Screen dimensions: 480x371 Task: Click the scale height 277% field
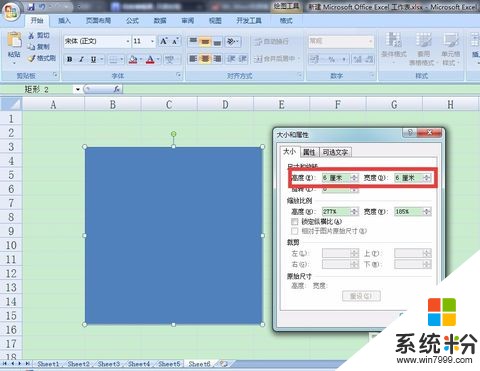click(336, 211)
